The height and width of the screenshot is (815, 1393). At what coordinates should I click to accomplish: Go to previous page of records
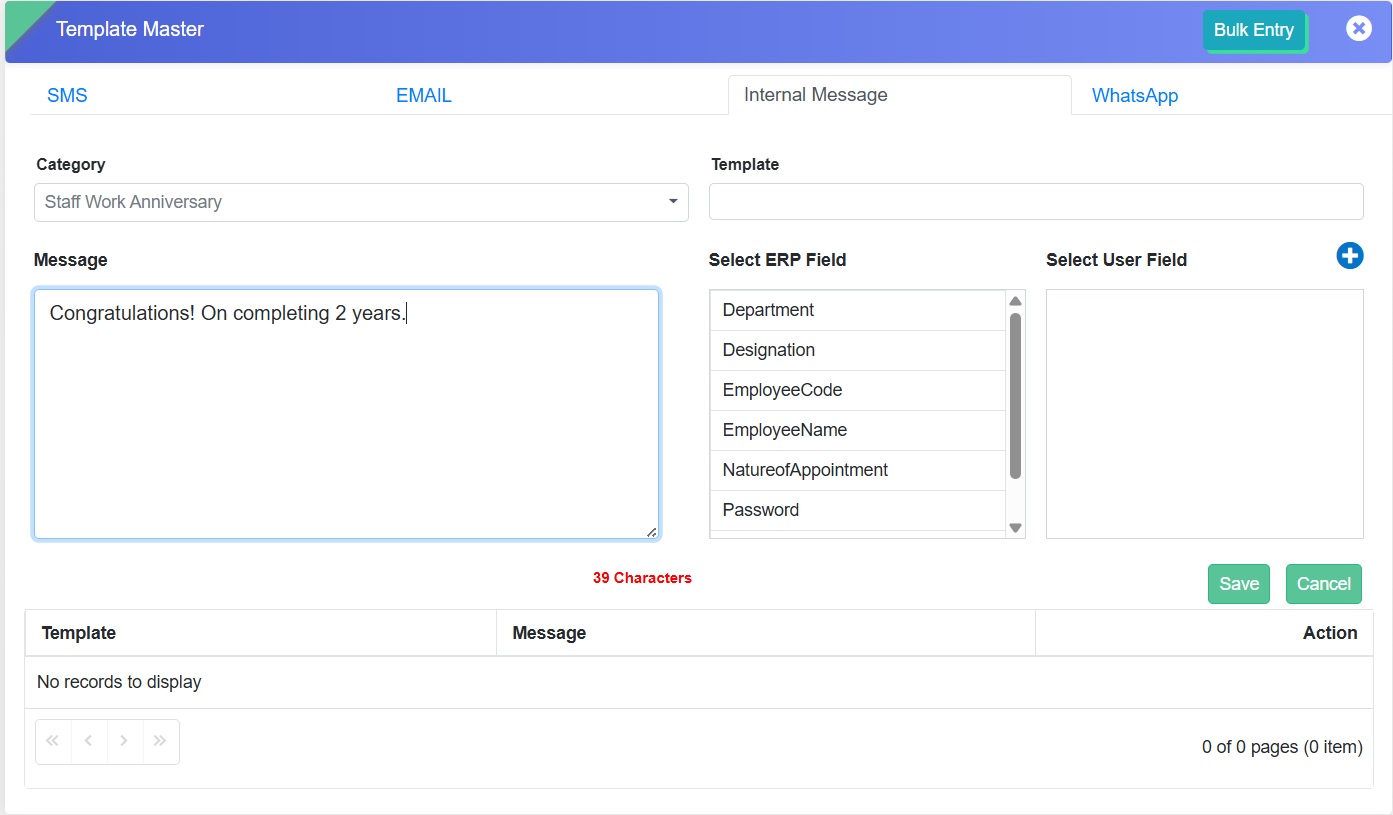[89, 741]
